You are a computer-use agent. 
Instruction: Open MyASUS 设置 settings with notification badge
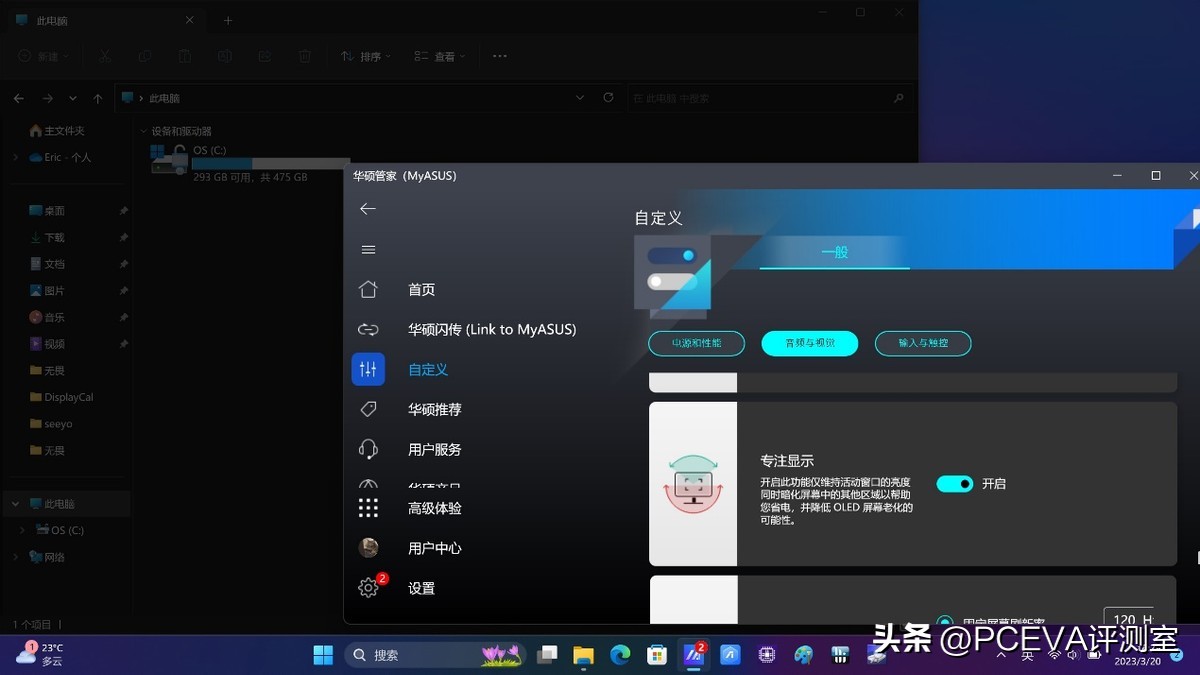coord(421,588)
